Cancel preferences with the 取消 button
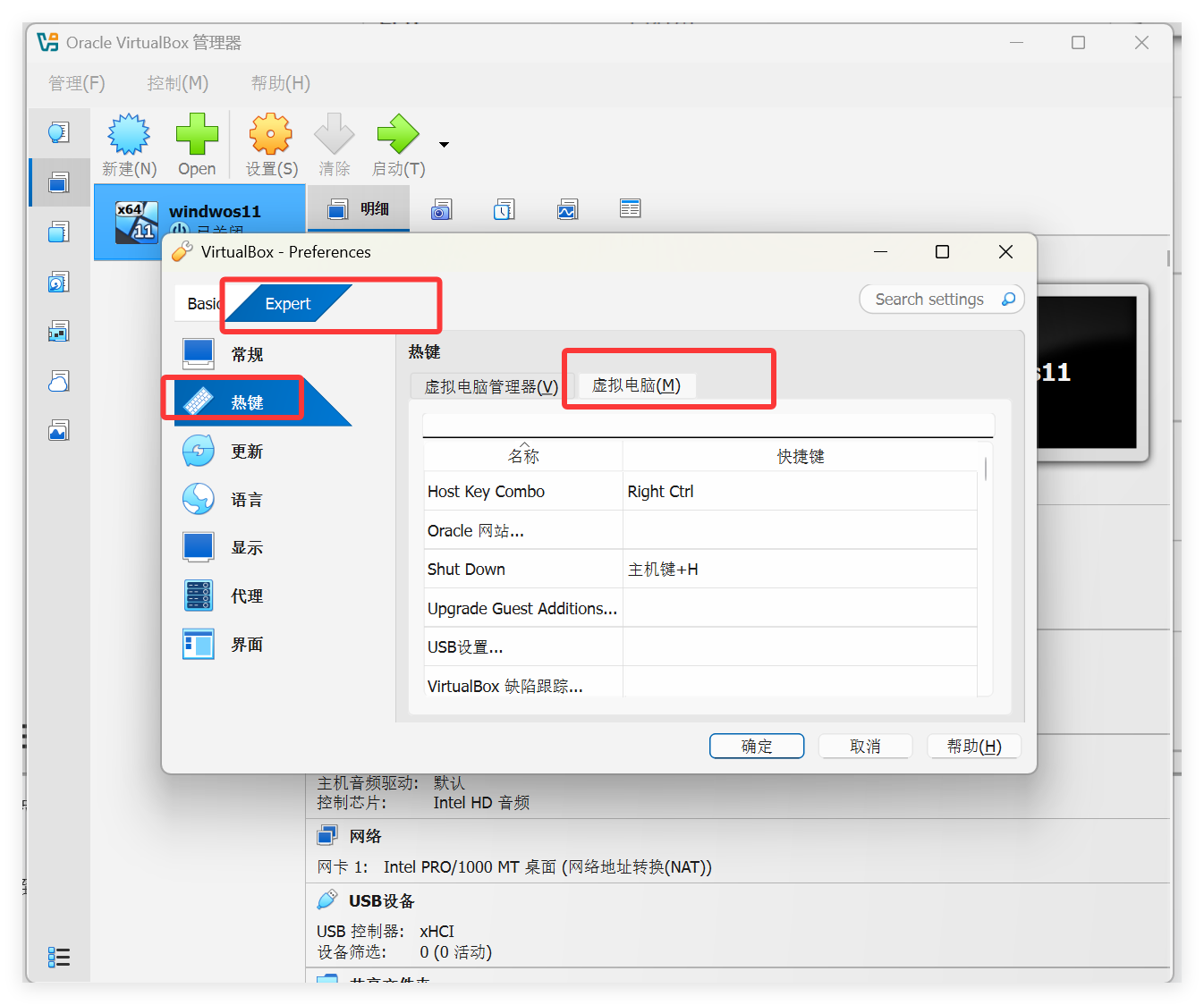 pos(865,746)
